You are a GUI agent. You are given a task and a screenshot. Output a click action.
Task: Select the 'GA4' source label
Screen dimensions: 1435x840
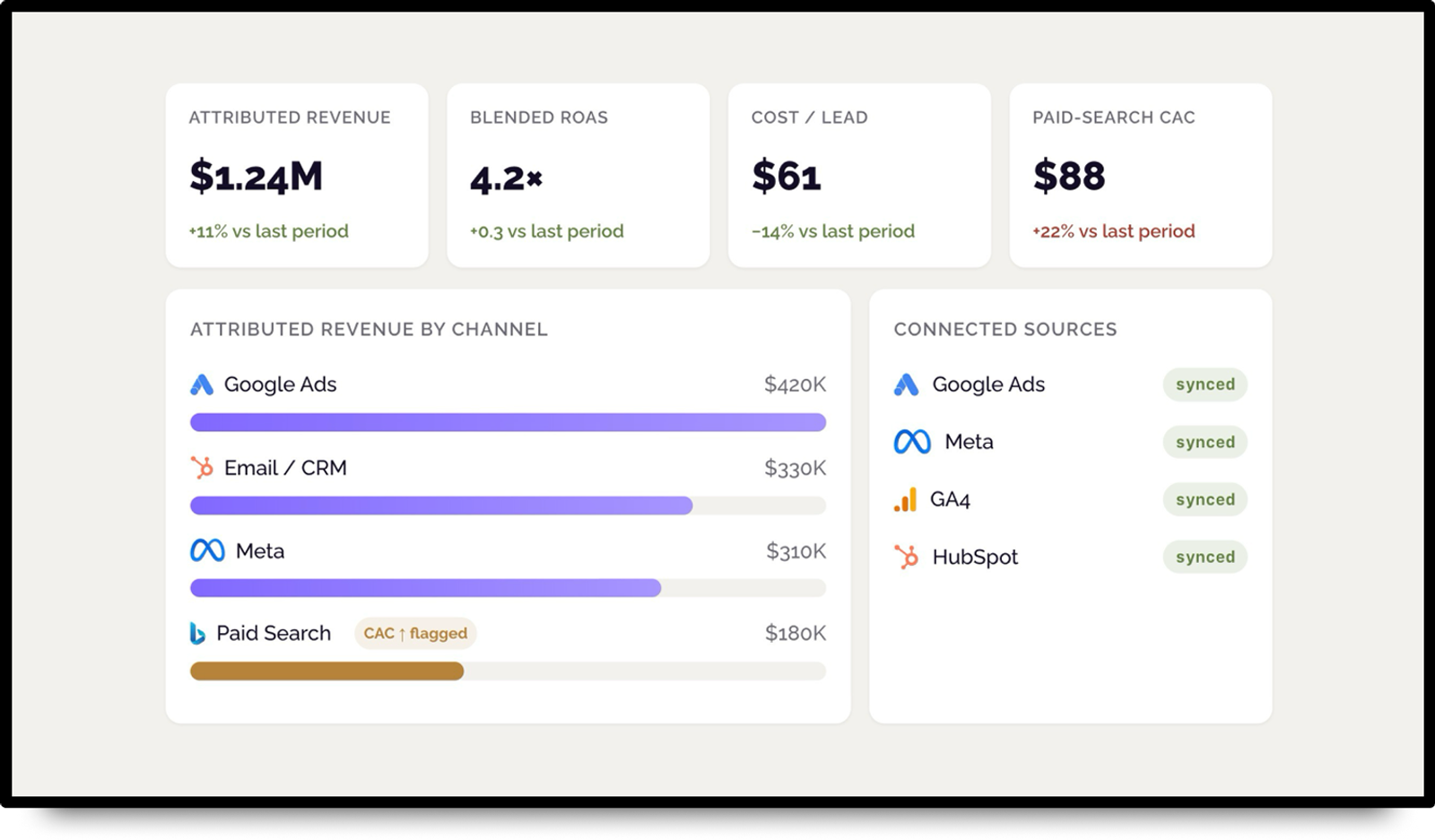click(x=950, y=499)
